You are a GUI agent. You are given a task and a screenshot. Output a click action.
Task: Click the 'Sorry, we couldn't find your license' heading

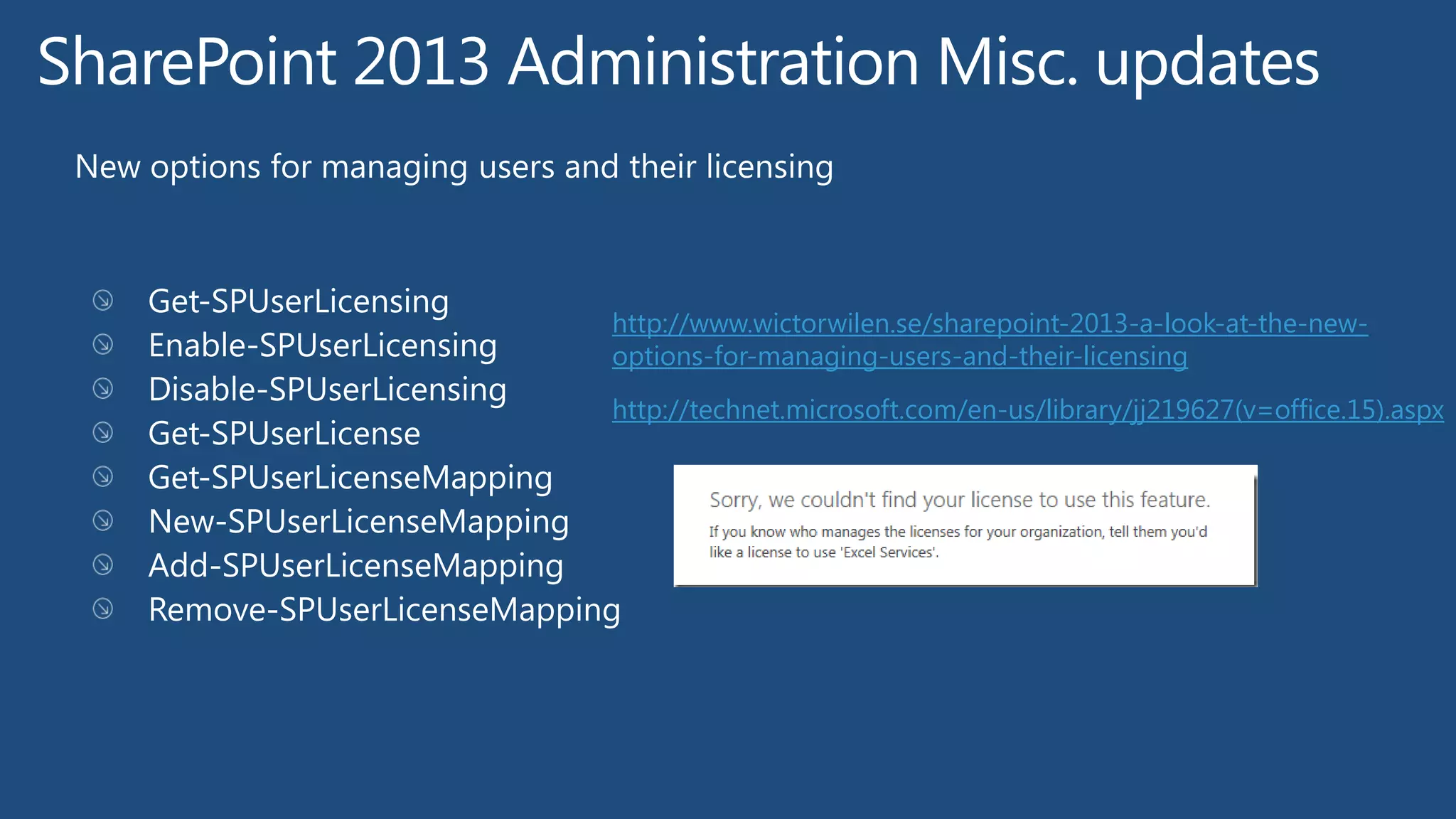(960, 500)
